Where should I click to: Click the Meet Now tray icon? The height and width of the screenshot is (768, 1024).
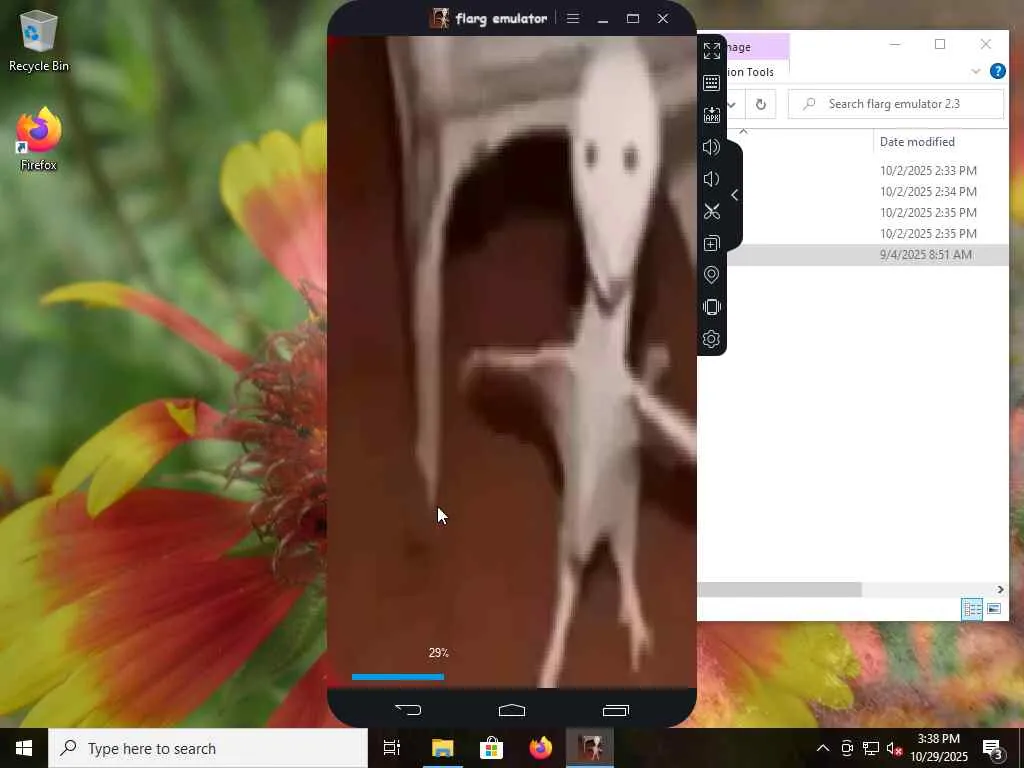point(847,748)
